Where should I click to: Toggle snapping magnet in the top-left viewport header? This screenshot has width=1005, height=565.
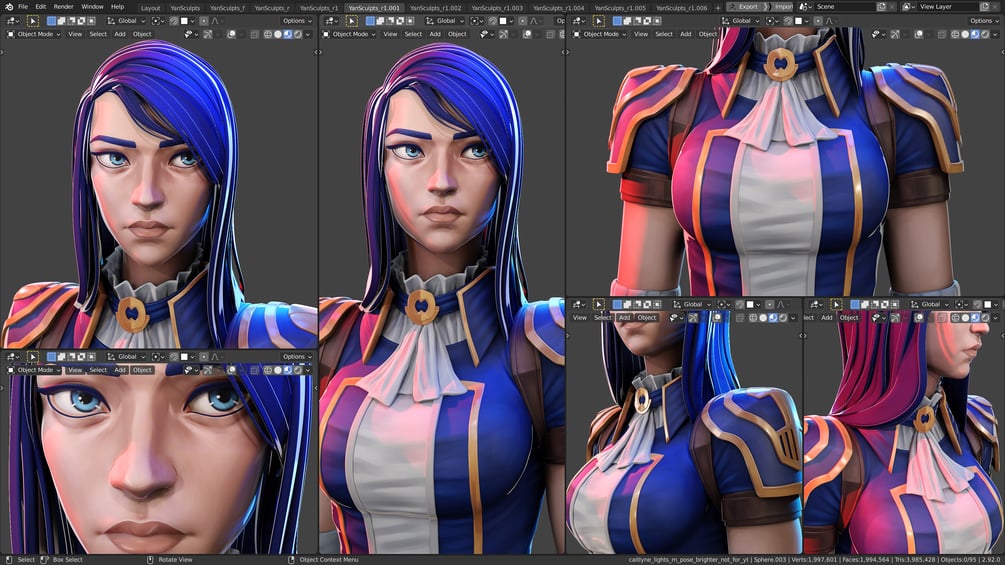click(x=174, y=20)
